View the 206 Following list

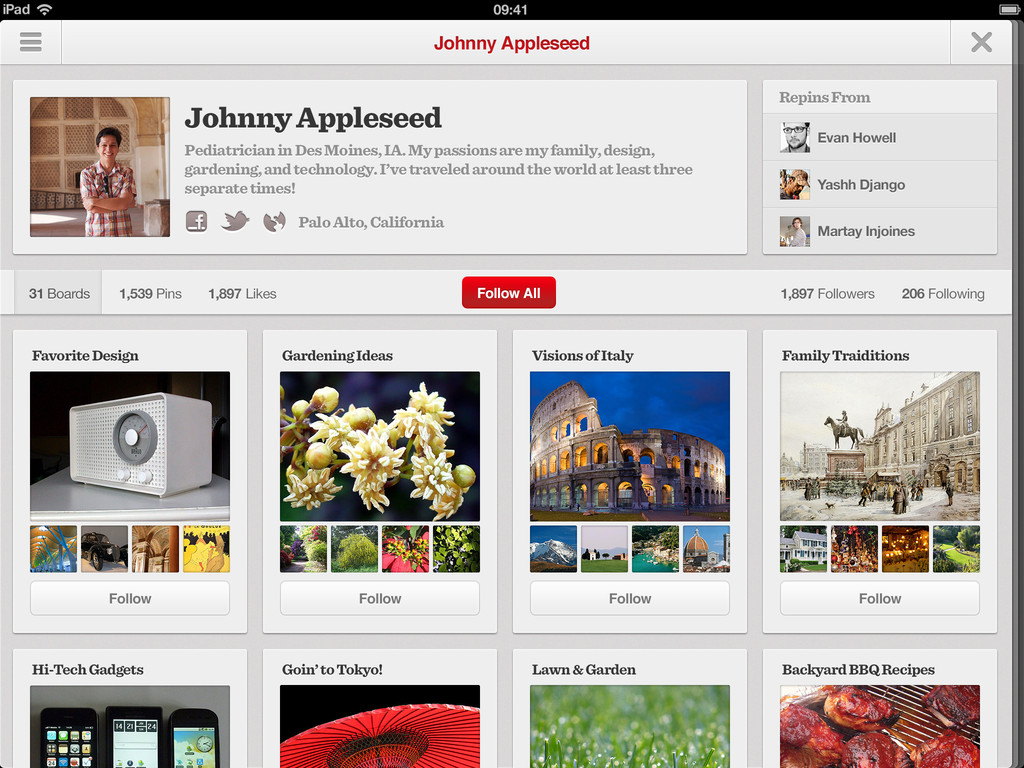[943, 294]
